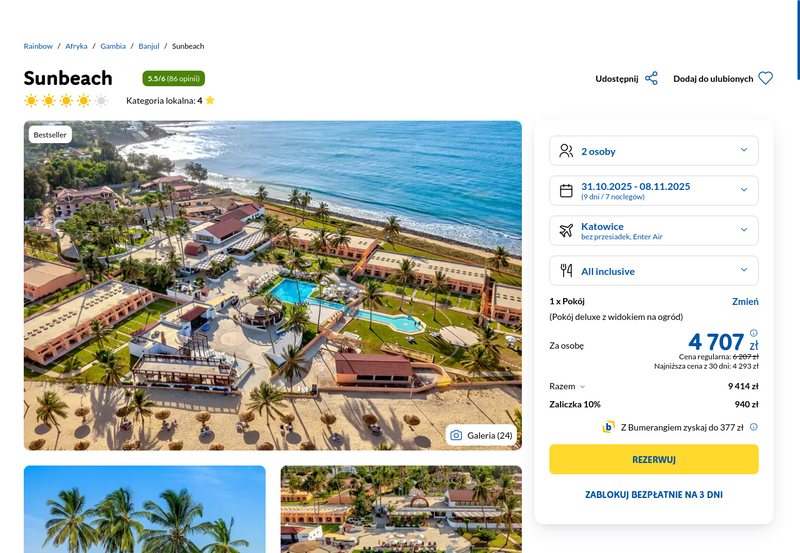The width and height of the screenshot is (800, 553).
Task: Expand the Razem total price breakdown
Action: [567, 386]
